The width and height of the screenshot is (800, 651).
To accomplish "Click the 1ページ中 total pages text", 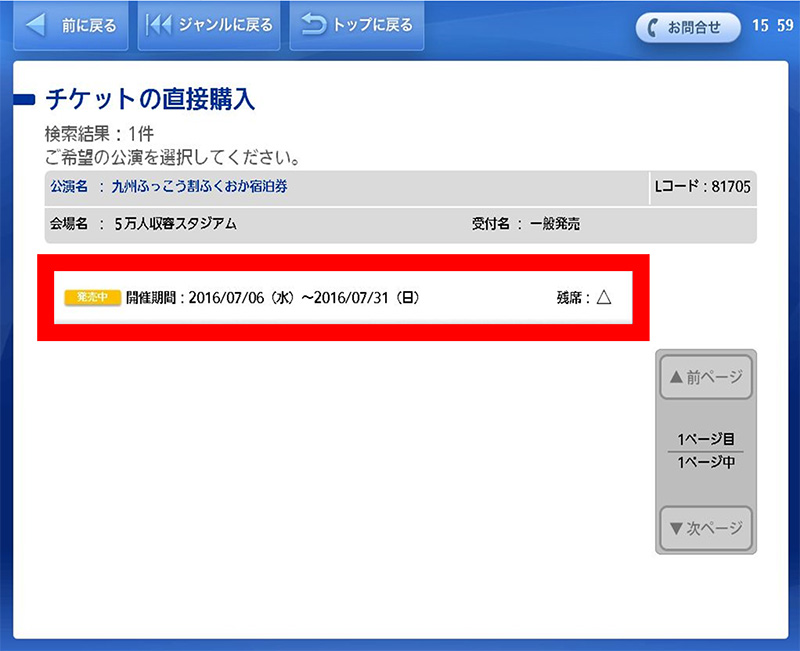I will (x=706, y=463).
